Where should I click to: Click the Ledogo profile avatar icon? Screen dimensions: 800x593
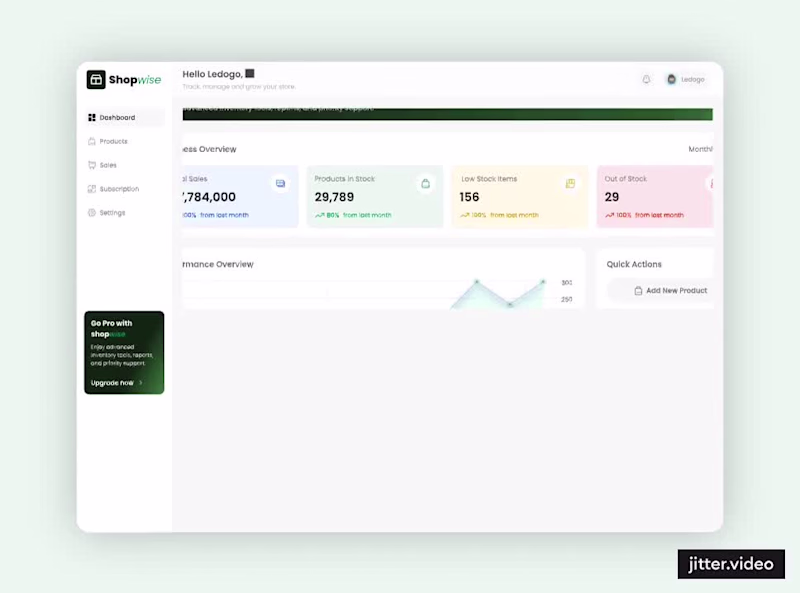(x=671, y=79)
